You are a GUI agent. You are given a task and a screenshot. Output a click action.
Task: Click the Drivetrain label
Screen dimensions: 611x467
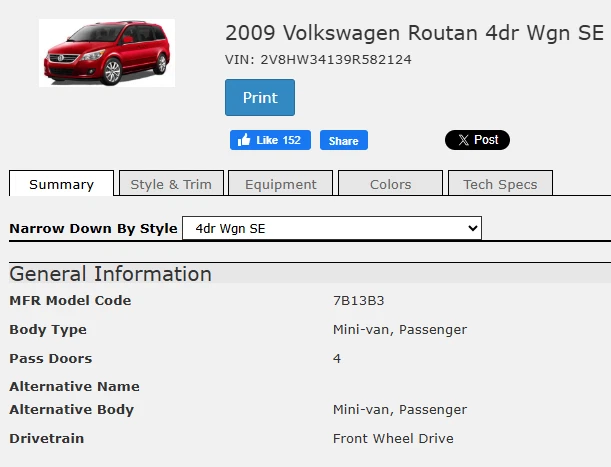pyautogui.click(x=47, y=438)
